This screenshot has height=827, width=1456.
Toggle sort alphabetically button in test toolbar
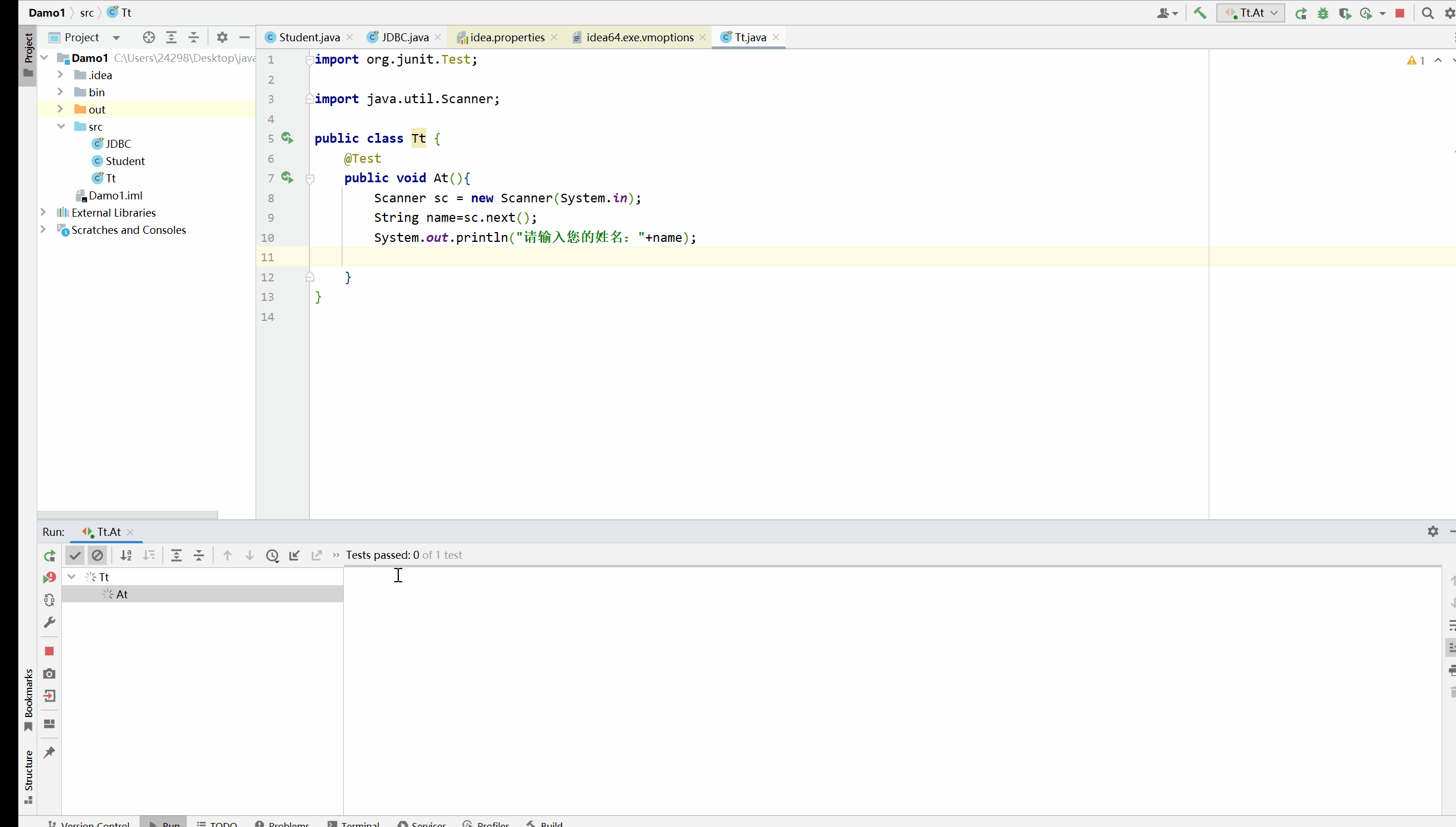126,555
